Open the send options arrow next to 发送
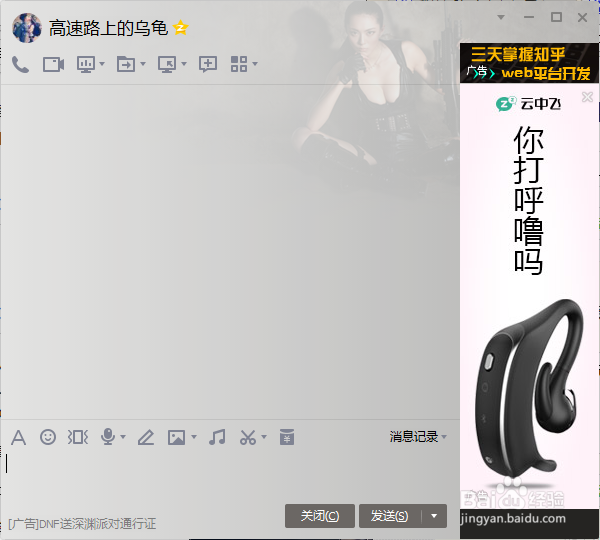 [434, 516]
